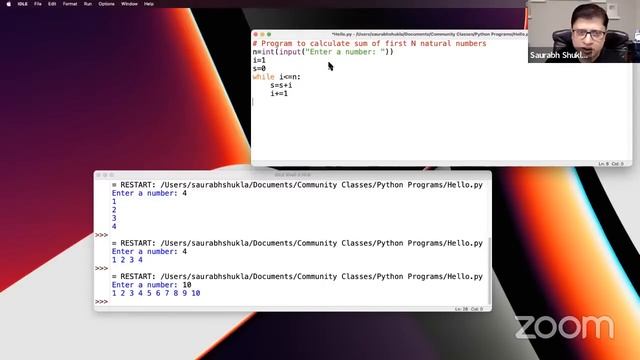The width and height of the screenshot is (640, 360).
Task: Click 'Enter a number: 10' in shell
Action: (x=151, y=285)
